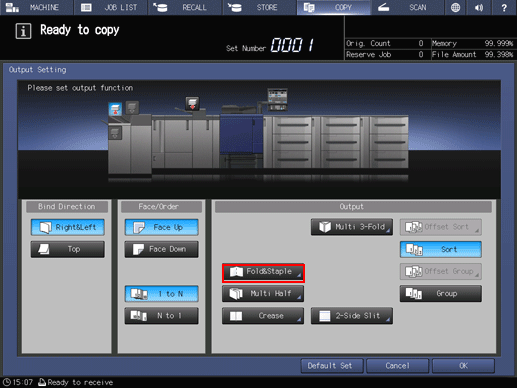The width and height of the screenshot is (517, 388).
Task: Open help with the question mark icon
Action: [x=504, y=7]
